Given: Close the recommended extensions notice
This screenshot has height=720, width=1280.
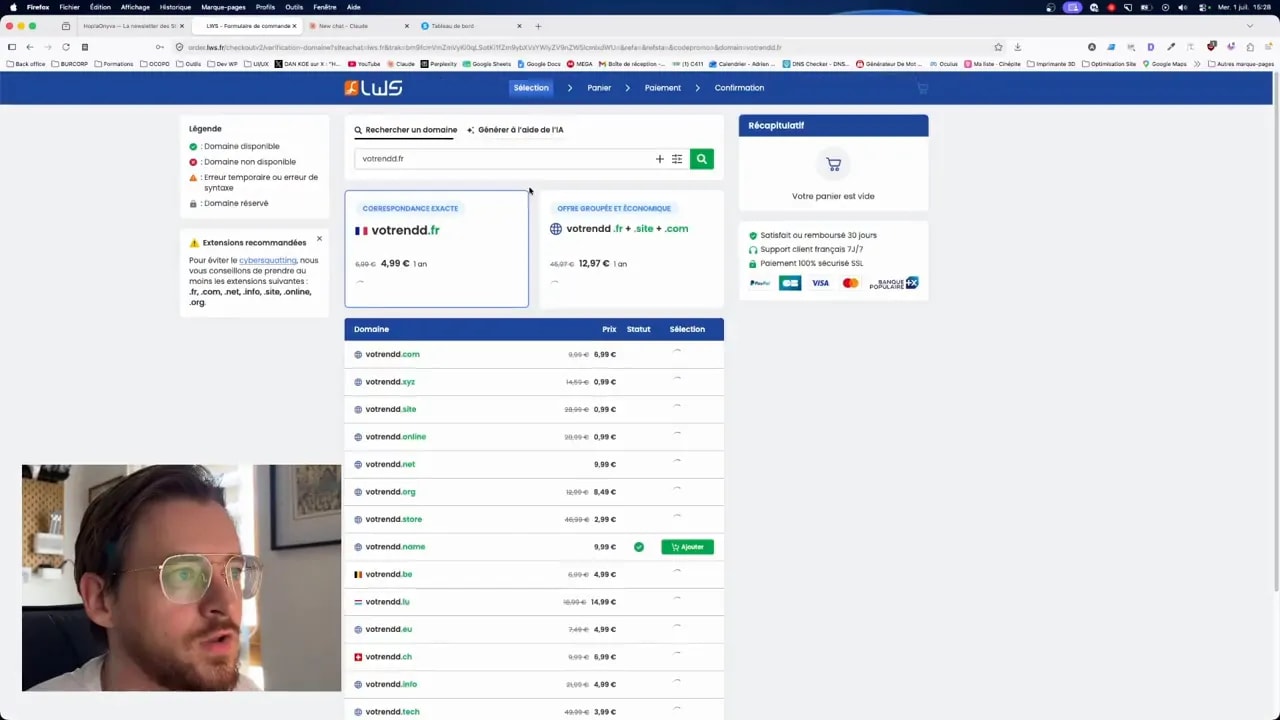Looking at the screenshot, I should click(319, 238).
